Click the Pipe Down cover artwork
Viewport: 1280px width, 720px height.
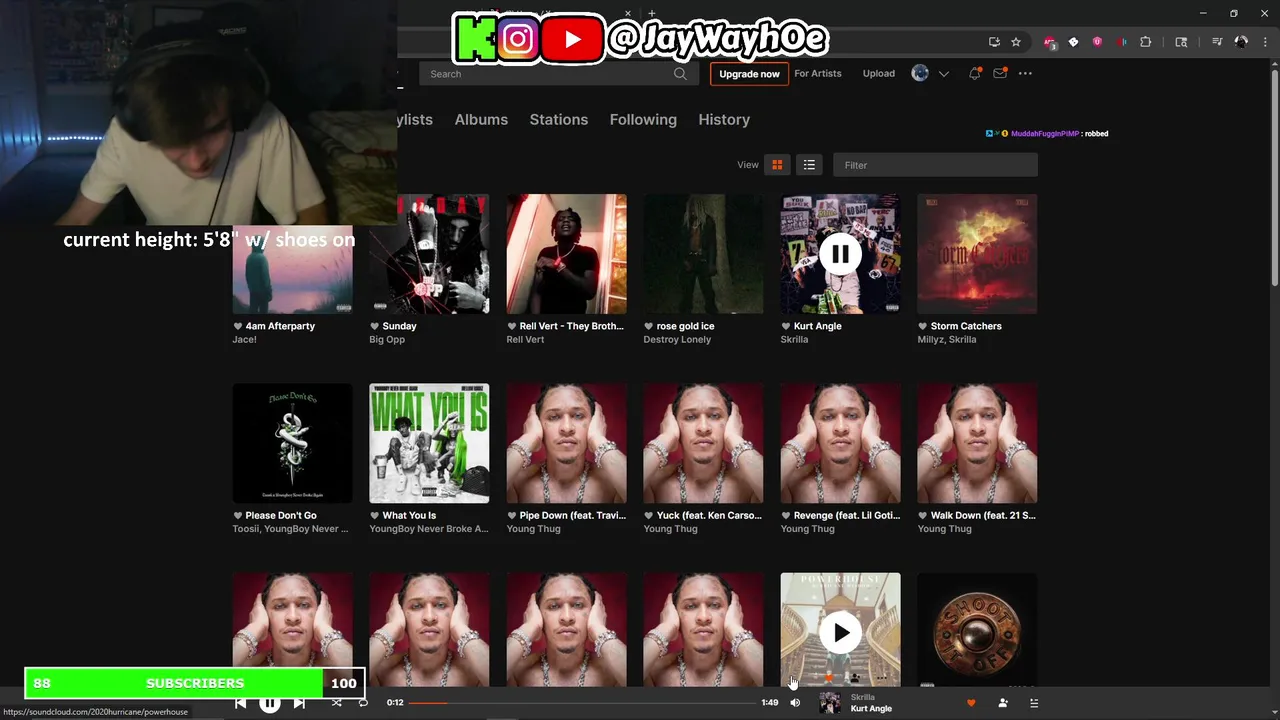[566, 443]
